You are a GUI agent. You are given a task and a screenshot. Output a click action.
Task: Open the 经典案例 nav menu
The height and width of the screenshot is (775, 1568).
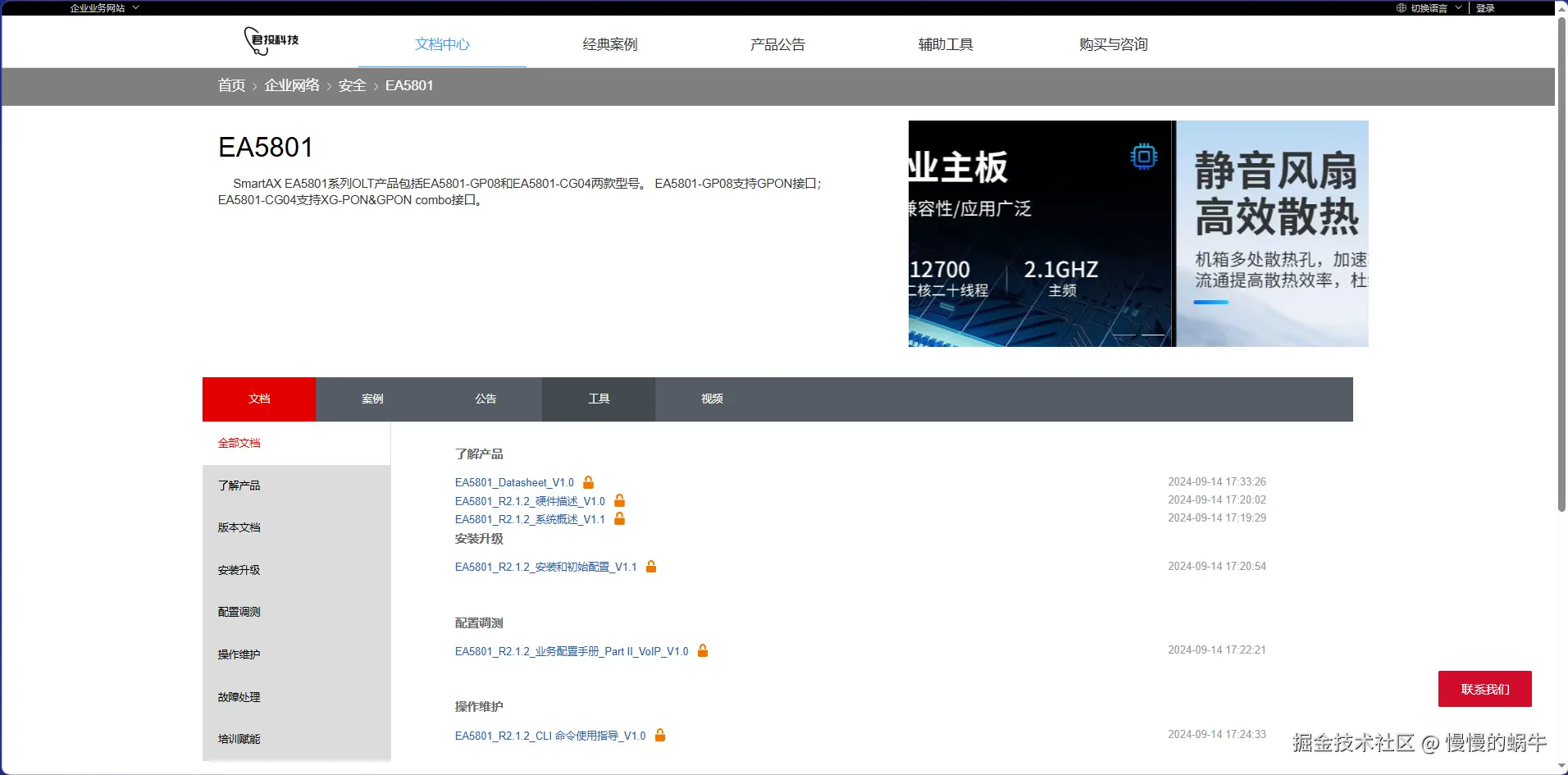(610, 44)
